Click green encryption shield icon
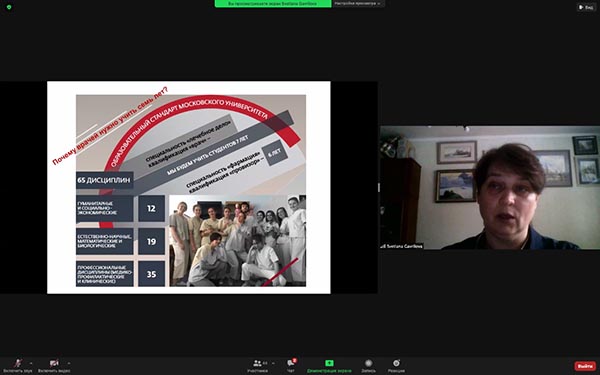Image resolution: width=600 pixels, height=375 pixels. click(9, 7)
